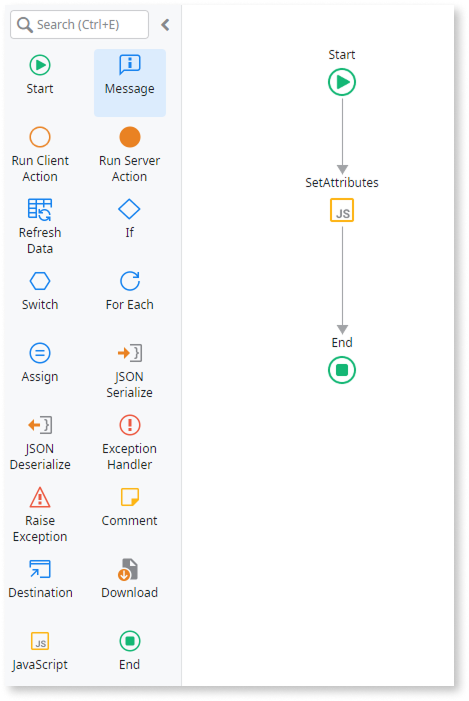Click the Start node on the canvas
This screenshot has height=701, width=469.
pos(342,82)
